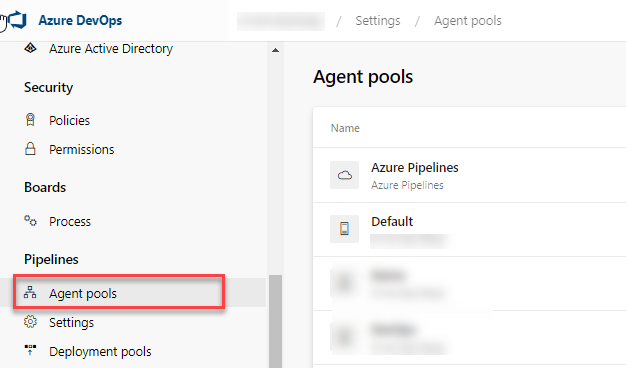Viewport: 626px width, 368px height.
Task: Click the Name column header
Action: [345, 128]
